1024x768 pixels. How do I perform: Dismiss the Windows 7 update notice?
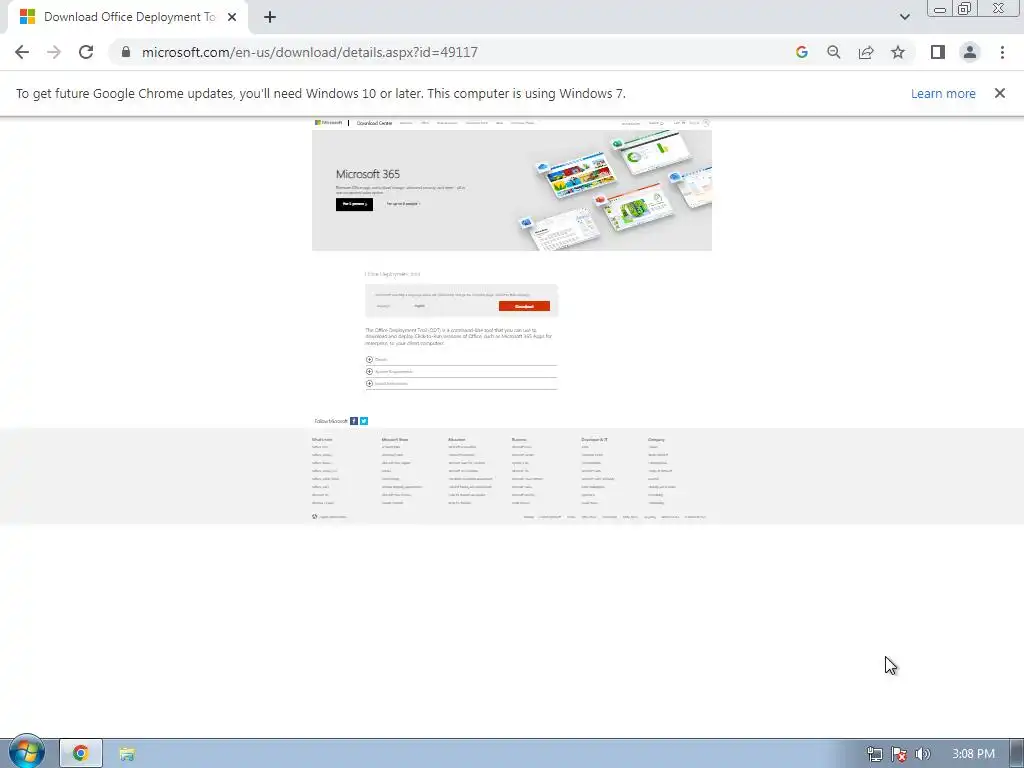[1000, 93]
